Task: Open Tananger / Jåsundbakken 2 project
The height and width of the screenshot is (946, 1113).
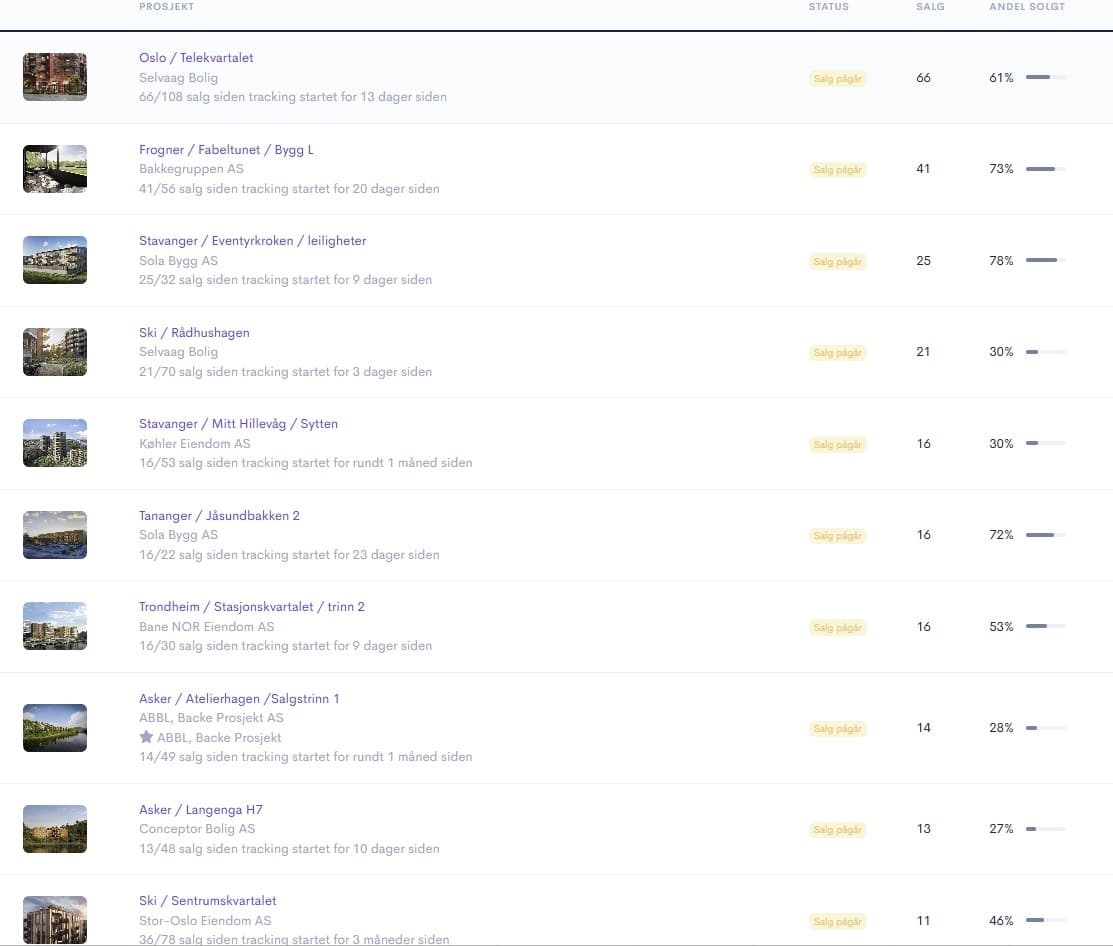Action: click(x=219, y=515)
